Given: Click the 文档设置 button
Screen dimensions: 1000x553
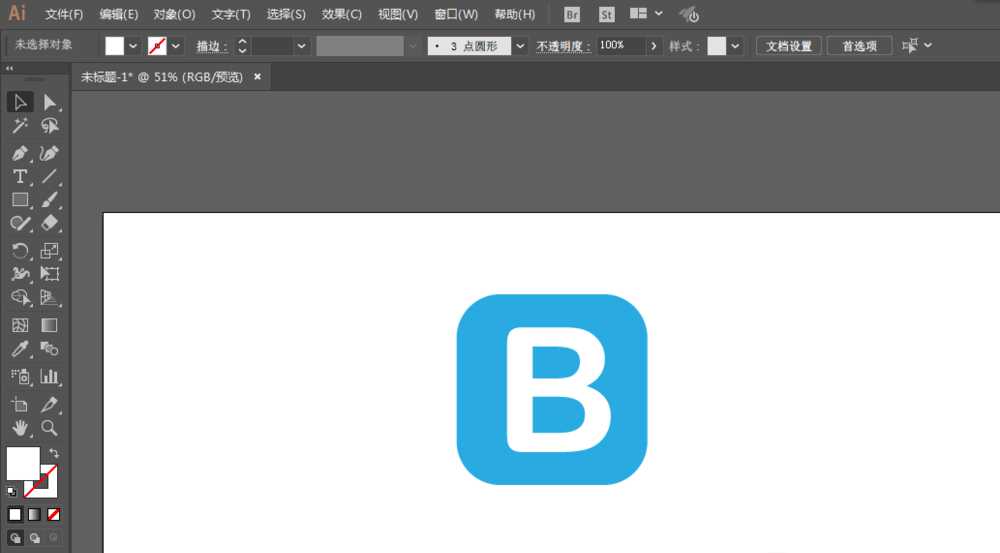Looking at the screenshot, I should click(789, 46).
